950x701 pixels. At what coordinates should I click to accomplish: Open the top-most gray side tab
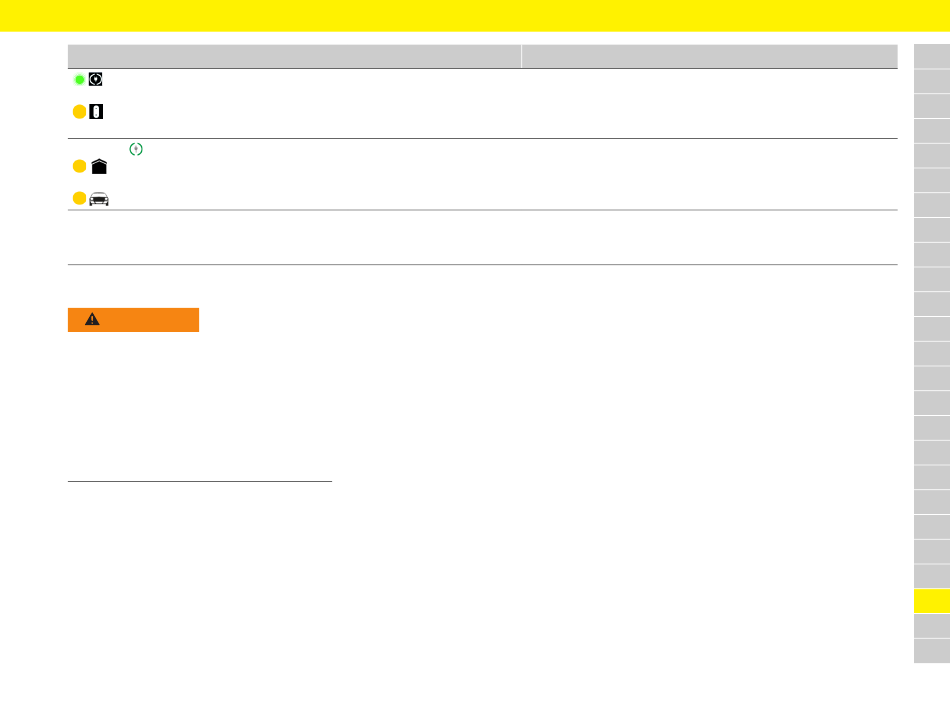click(x=932, y=56)
